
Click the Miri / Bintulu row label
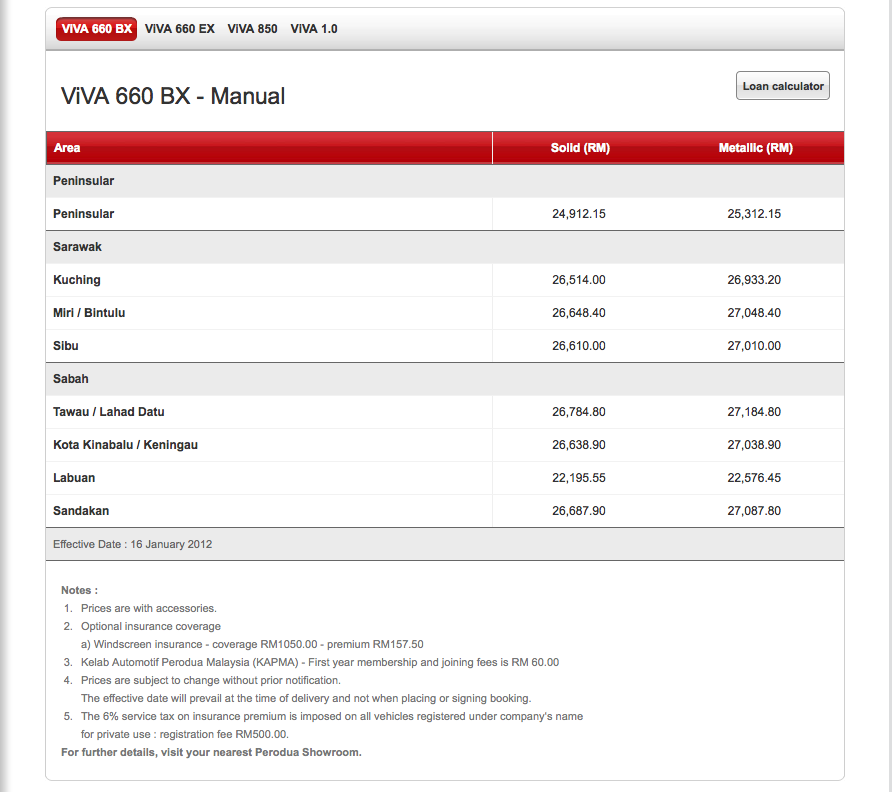pos(89,313)
